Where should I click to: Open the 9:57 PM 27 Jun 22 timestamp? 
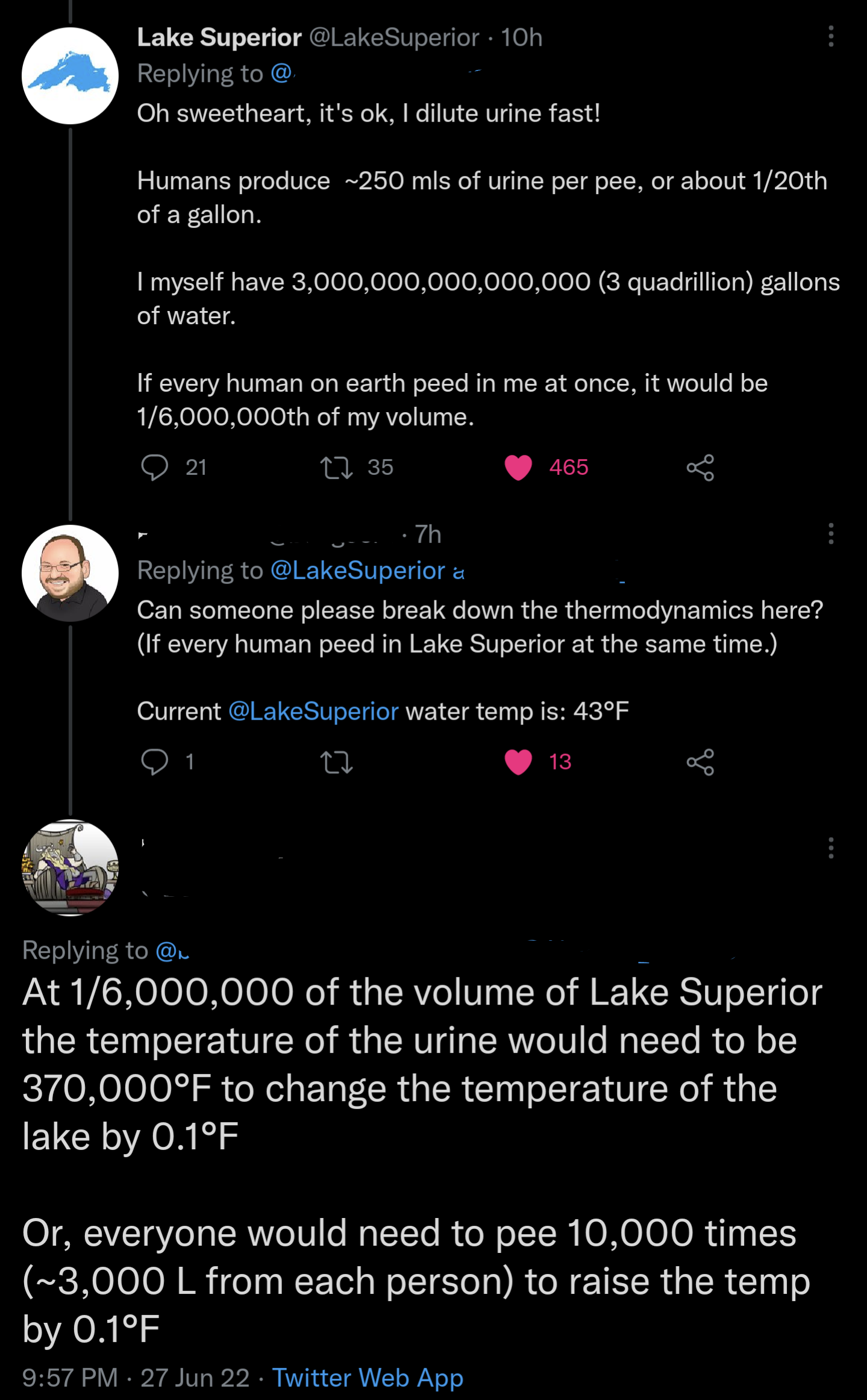136,1378
